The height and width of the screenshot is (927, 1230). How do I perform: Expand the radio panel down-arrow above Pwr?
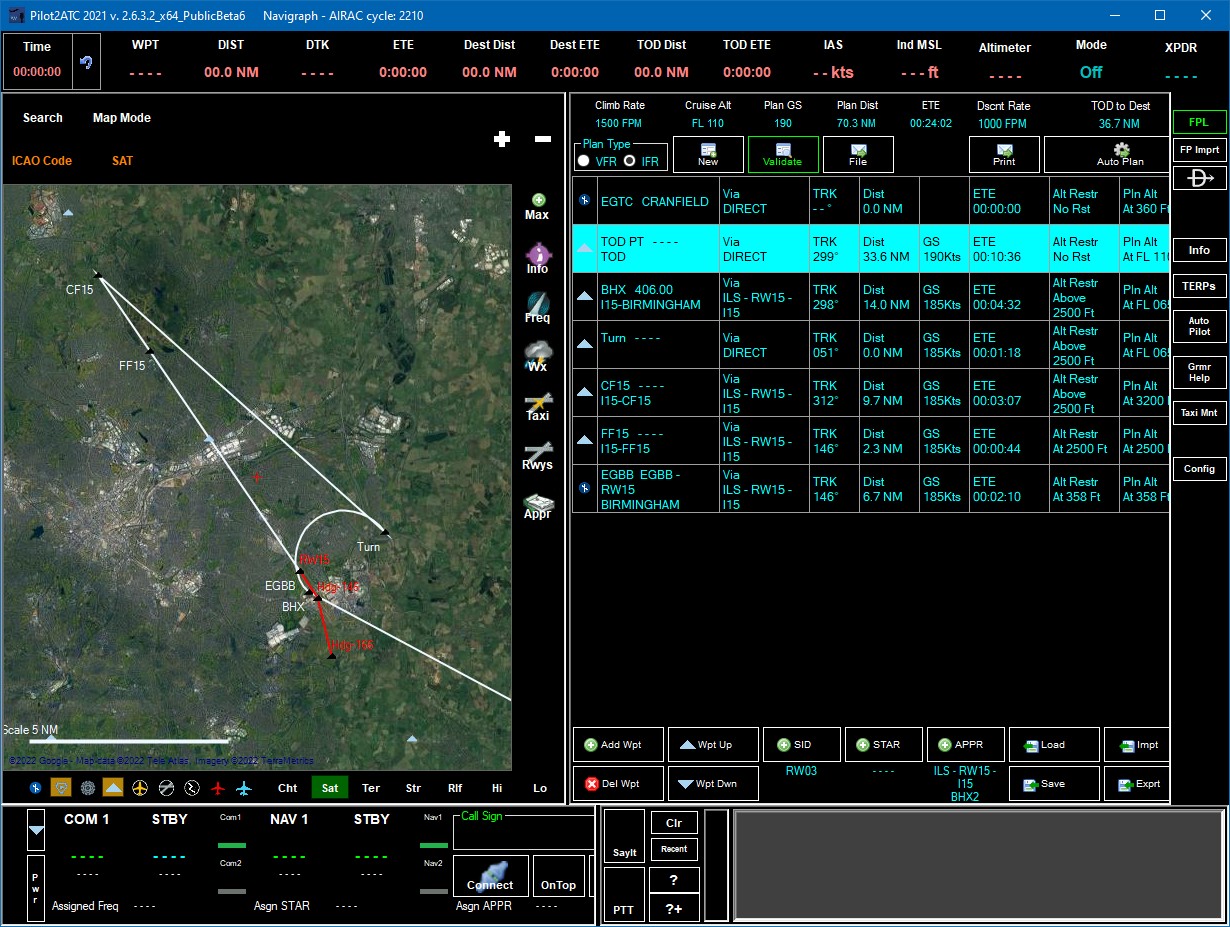click(x=36, y=830)
